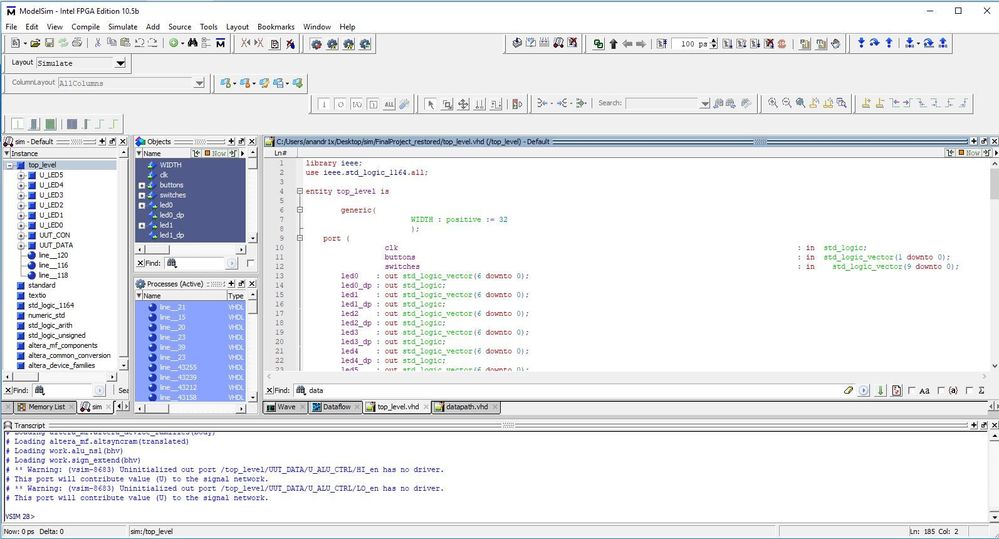Image resolution: width=999 pixels, height=539 pixels.
Task: Click the Zoom Out magnifier icon
Action: [x=787, y=103]
